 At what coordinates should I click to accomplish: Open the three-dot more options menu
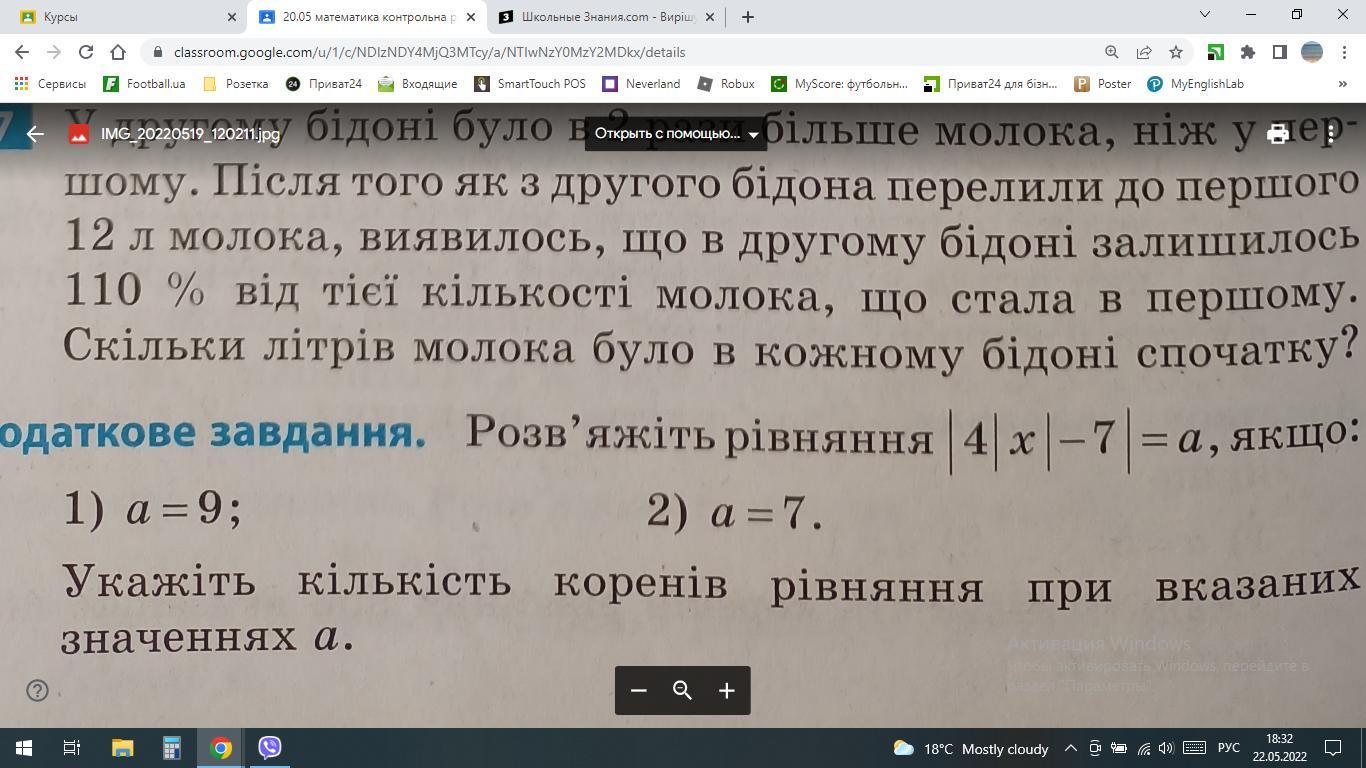[1331, 134]
